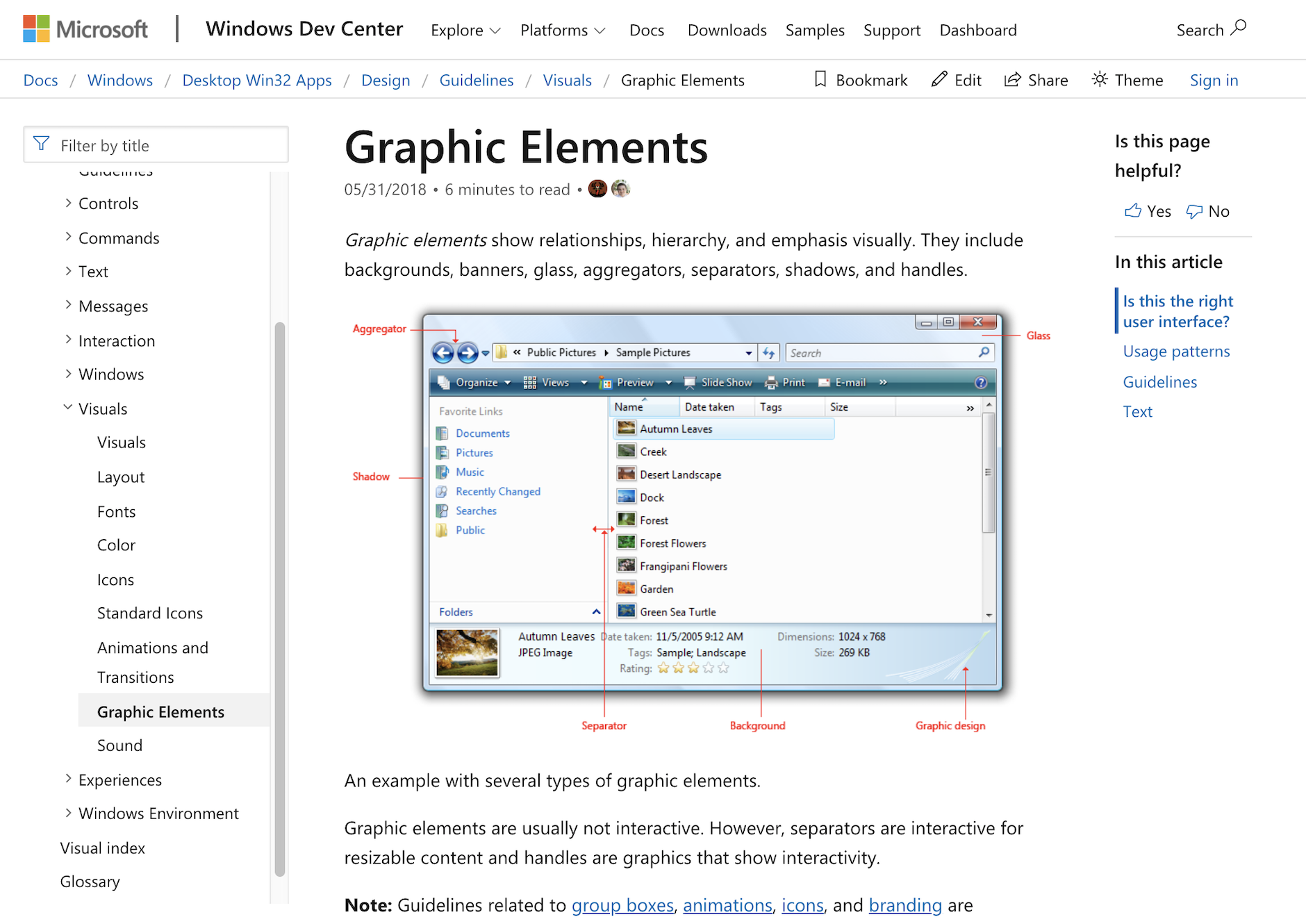The image size is (1306, 924).
Task: Open Samples in the top navigation
Action: (x=815, y=31)
